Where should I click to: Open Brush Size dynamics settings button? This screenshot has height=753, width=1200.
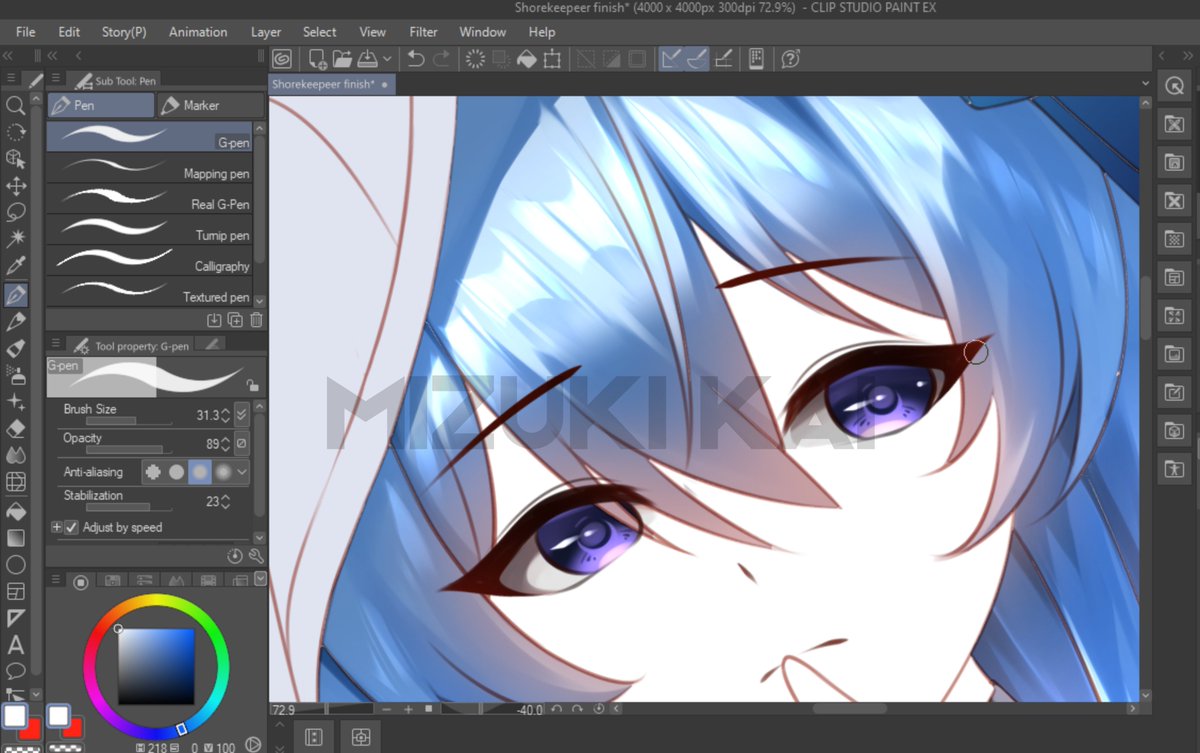click(x=241, y=413)
